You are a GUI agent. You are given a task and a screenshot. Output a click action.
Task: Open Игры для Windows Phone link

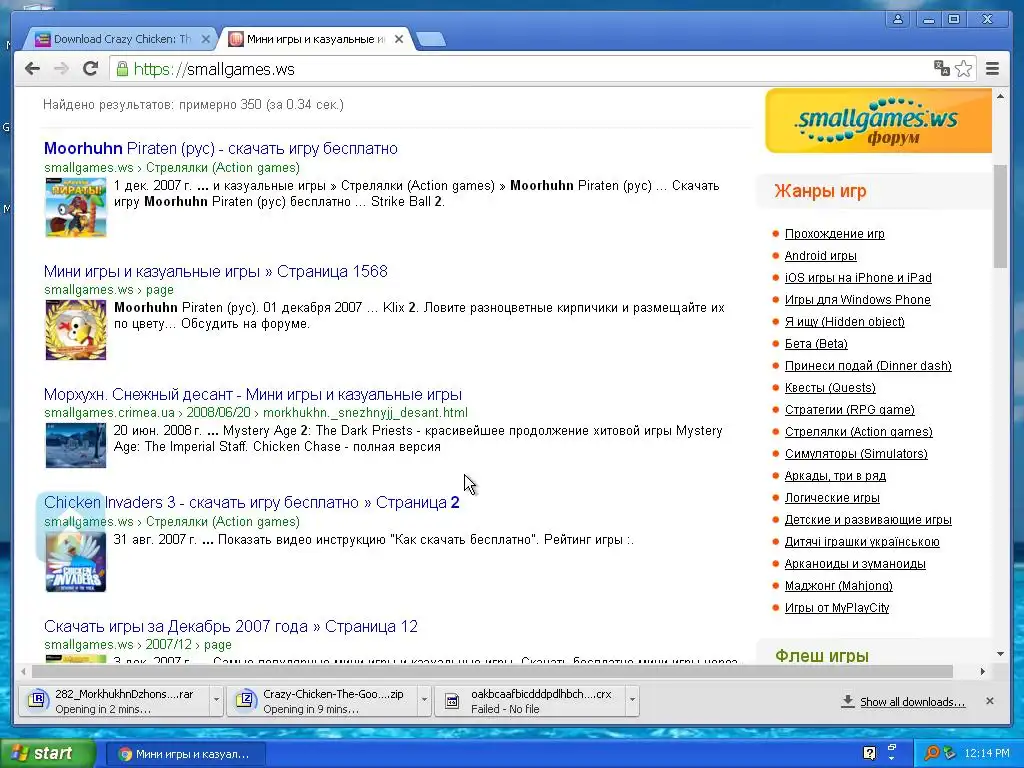(x=857, y=300)
